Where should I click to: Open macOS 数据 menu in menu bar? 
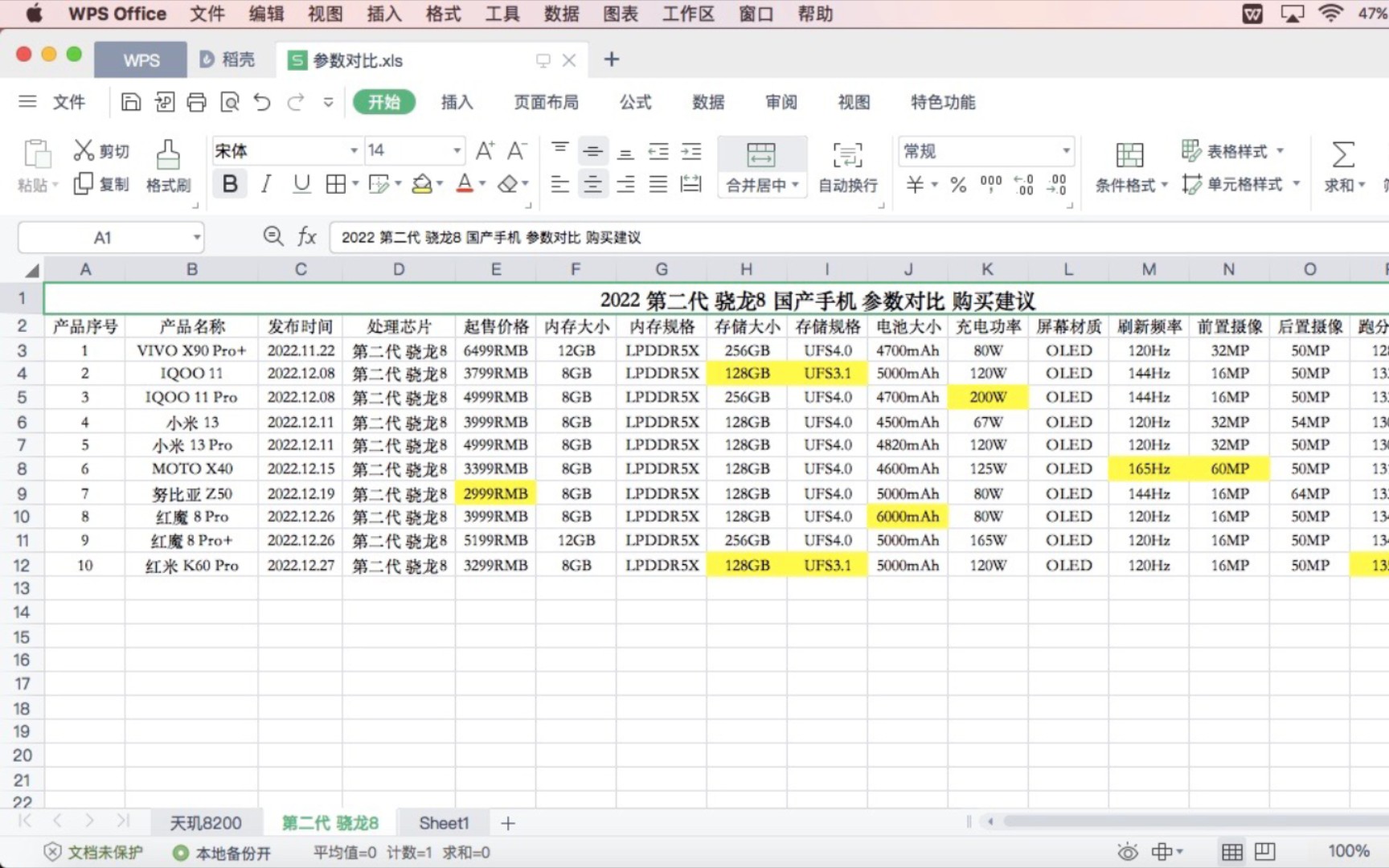tap(562, 14)
